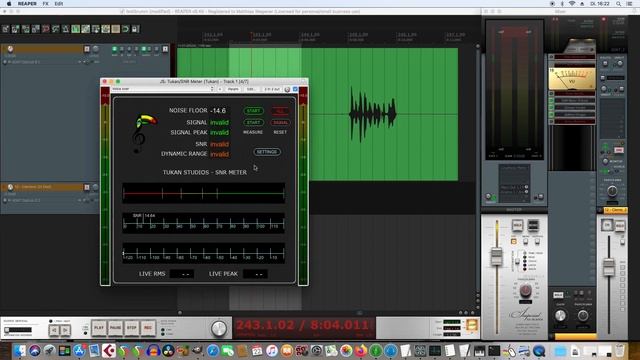The image size is (640, 360).
Task: Click the forward arrow button in the transport
Action: pyautogui.click(x=65, y=330)
